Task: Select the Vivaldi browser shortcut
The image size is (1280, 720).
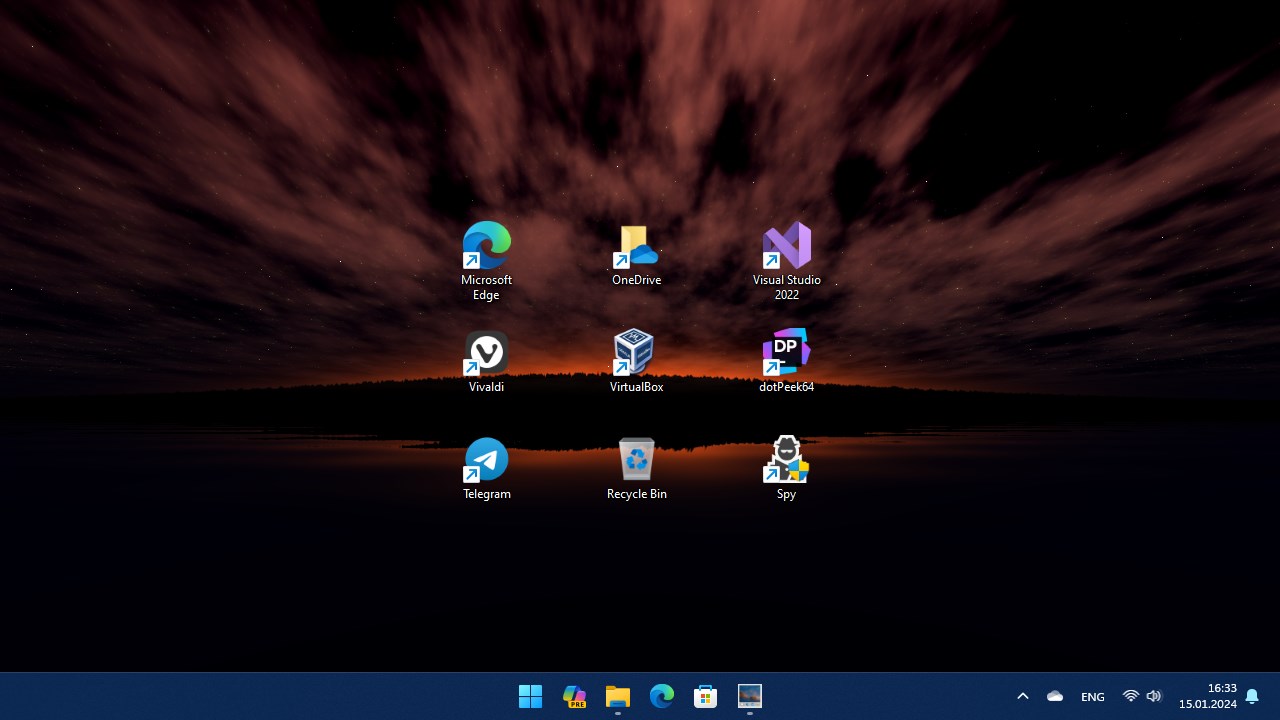Action: tap(487, 361)
